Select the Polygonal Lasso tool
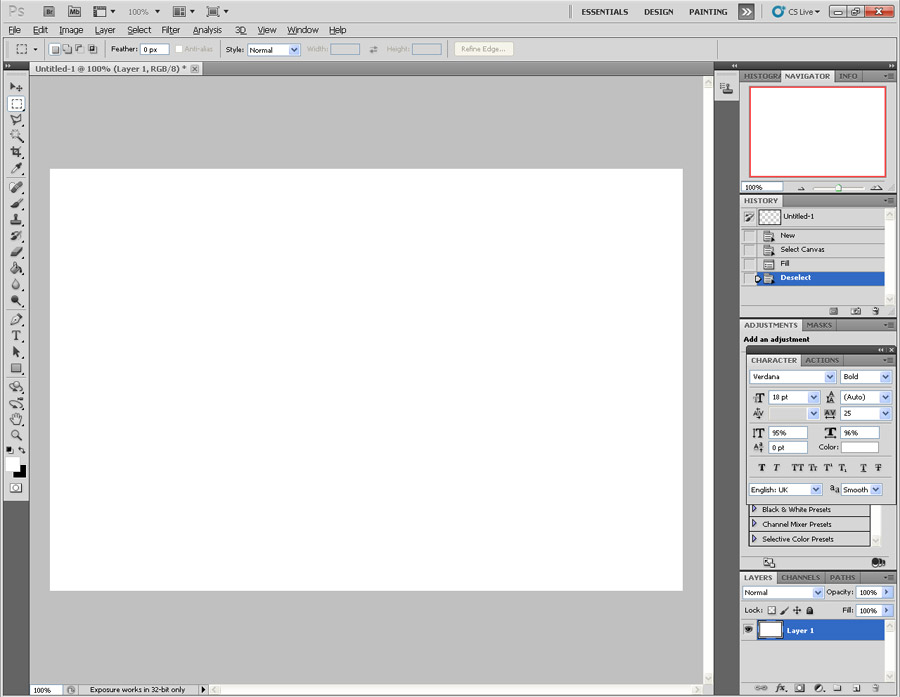900x697 pixels. [x=16, y=120]
